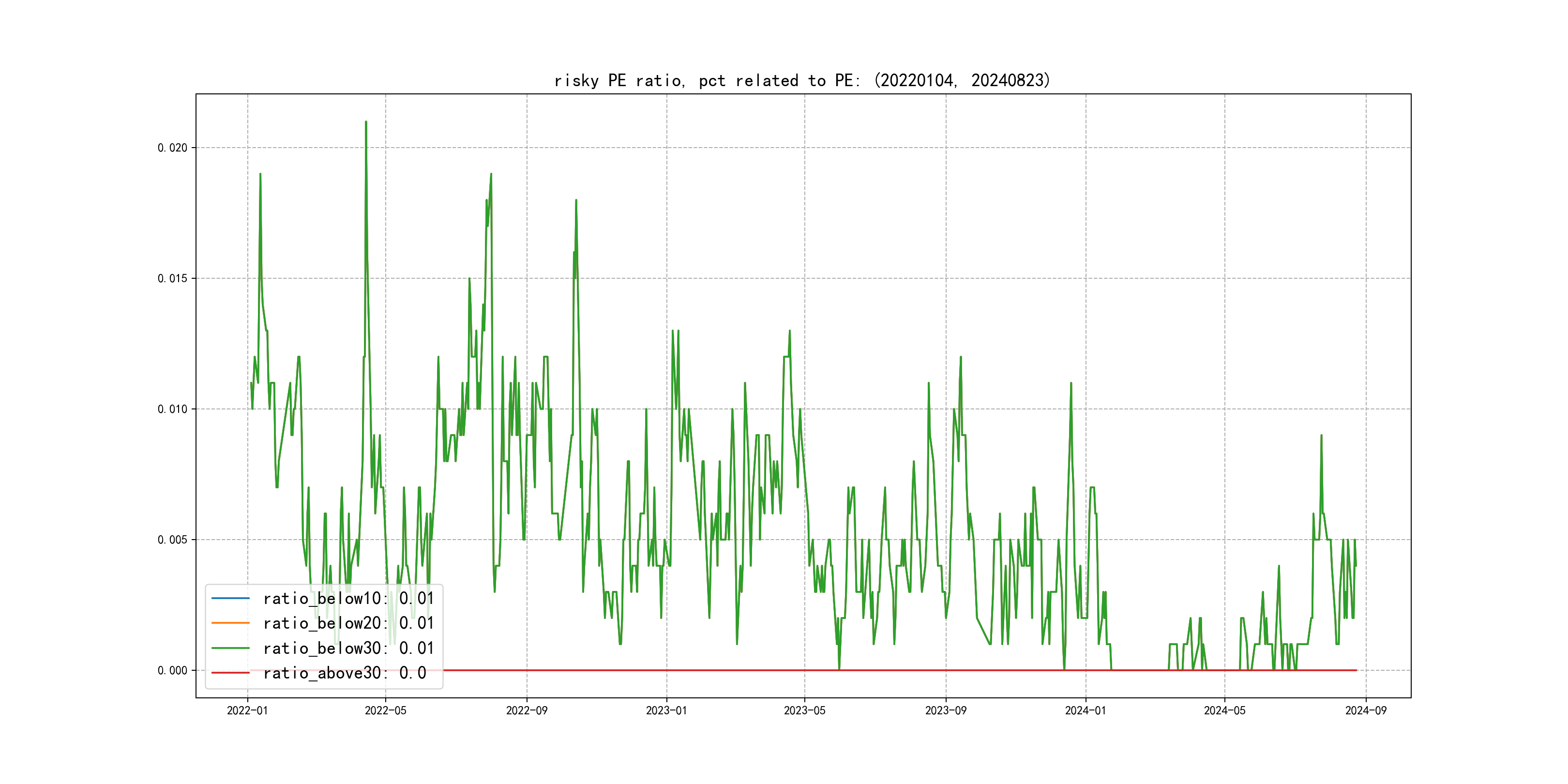This screenshot has width=1568, height=784.
Task: Click the 0.020 y-axis tick label
Action: tap(172, 148)
